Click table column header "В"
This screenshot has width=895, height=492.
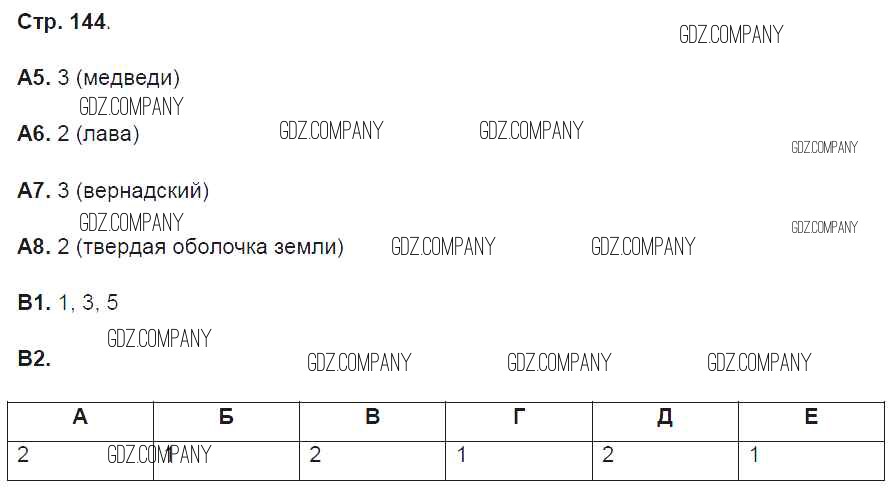(372, 418)
